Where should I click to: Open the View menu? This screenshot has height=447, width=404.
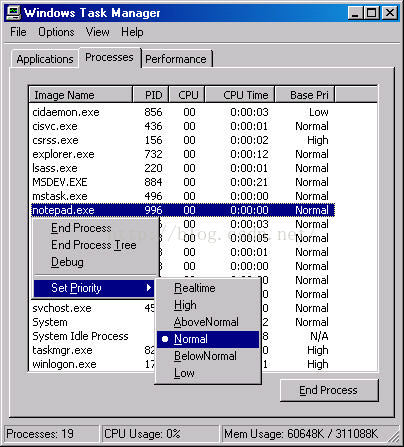[x=97, y=32]
